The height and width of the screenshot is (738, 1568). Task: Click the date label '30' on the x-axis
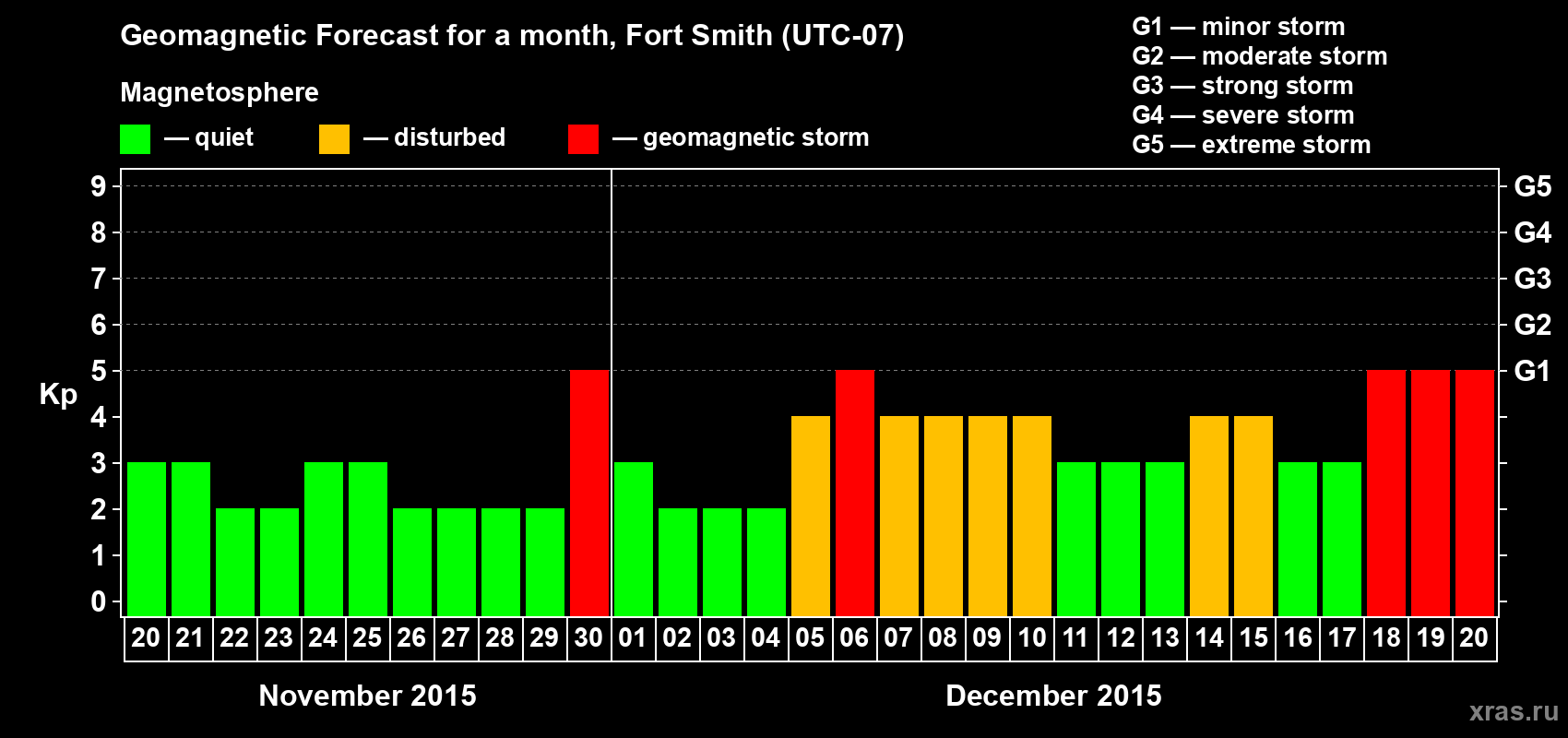[x=588, y=638]
